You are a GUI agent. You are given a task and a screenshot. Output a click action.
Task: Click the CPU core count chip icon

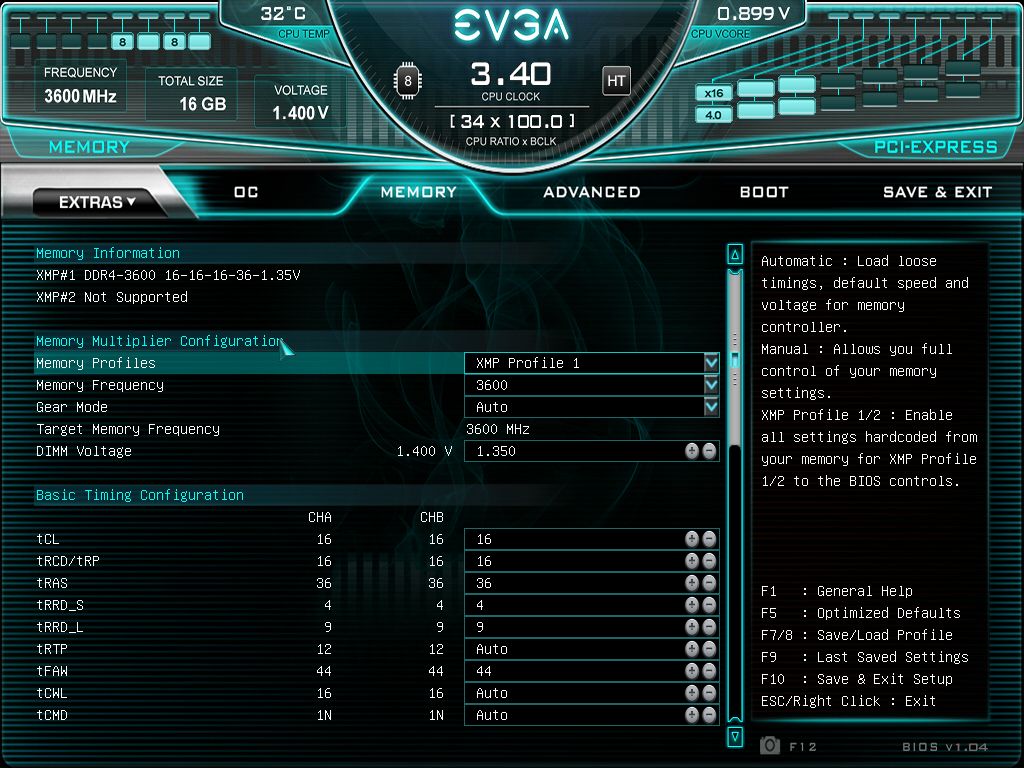[x=408, y=81]
